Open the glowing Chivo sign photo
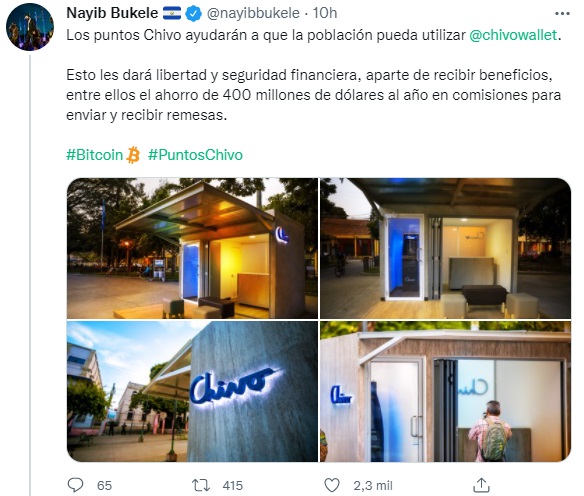Image resolution: width=584 pixels, height=496 pixels. [192, 391]
